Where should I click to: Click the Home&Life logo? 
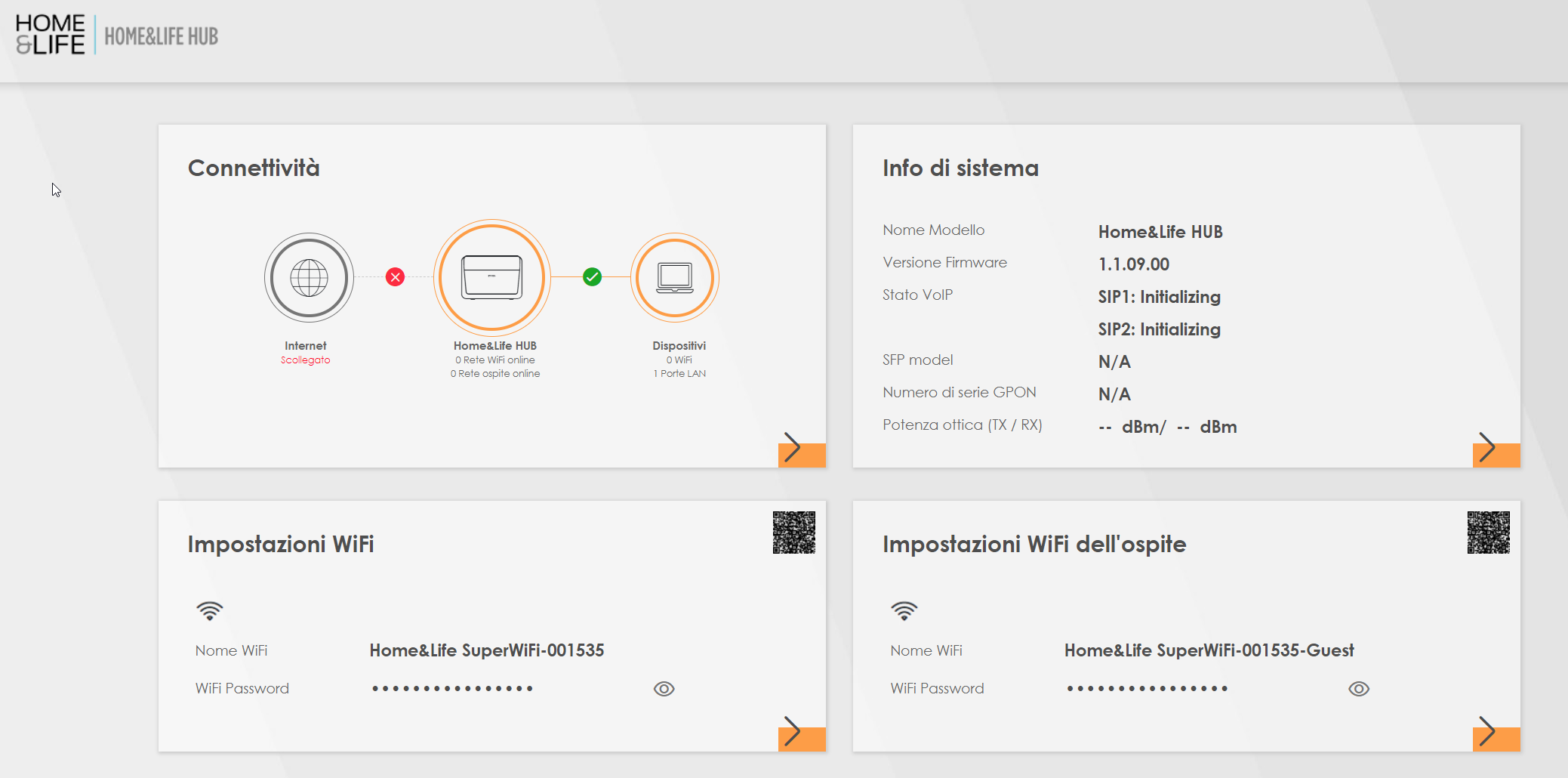(x=50, y=35)
